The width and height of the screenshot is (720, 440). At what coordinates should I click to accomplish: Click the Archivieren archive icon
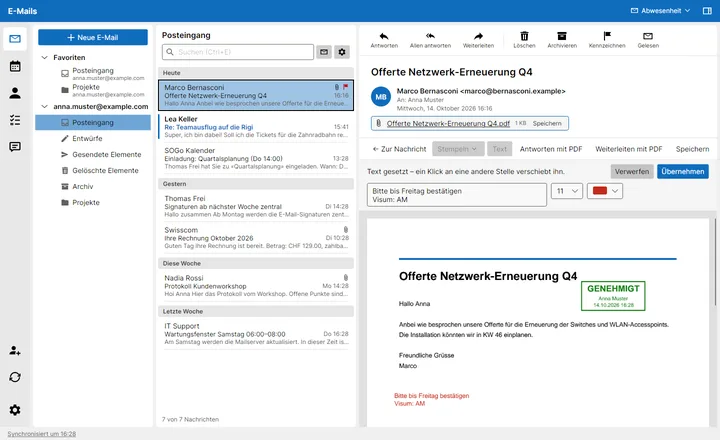(562, 40)
